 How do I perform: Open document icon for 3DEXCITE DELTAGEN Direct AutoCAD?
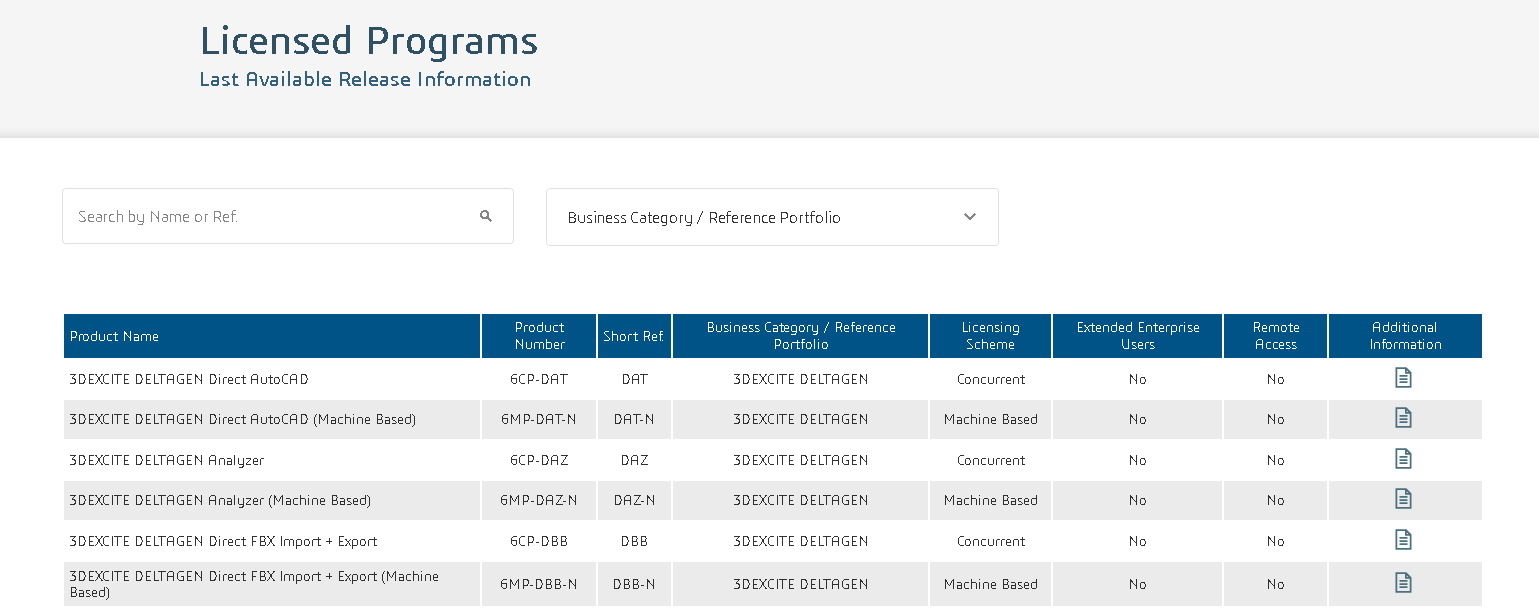[1403, 378]
